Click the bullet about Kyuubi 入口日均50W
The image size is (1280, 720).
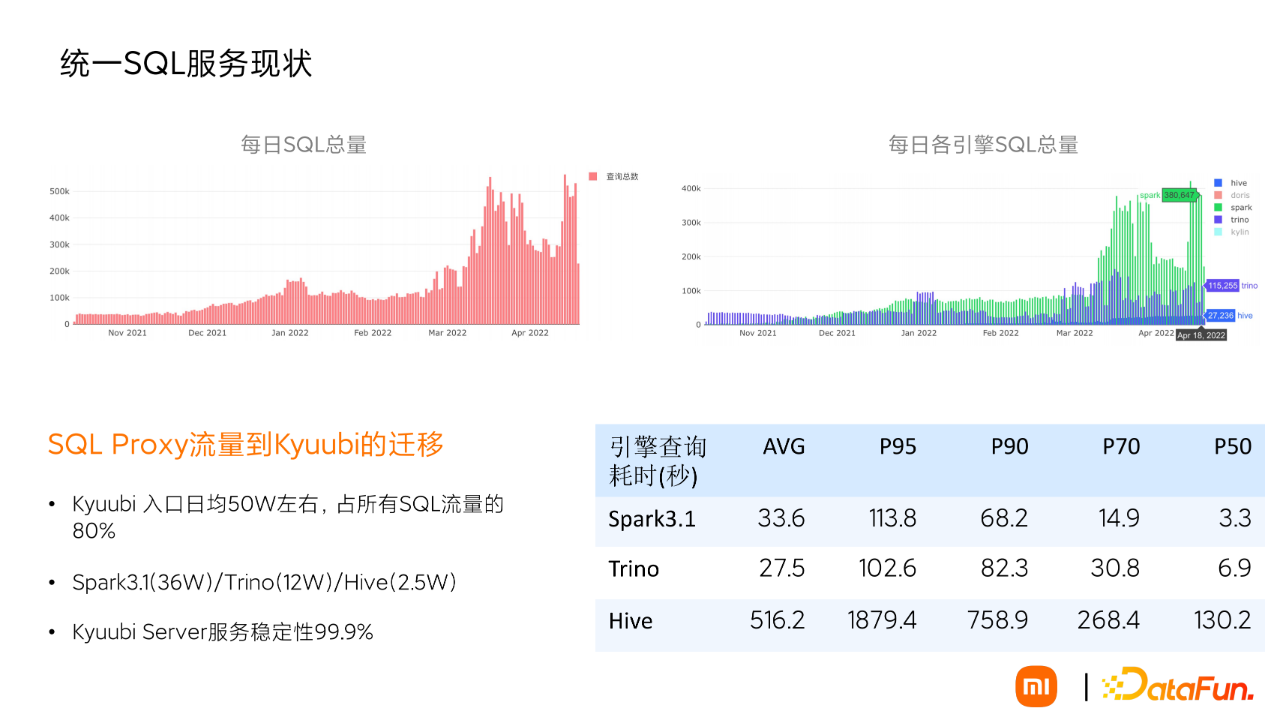(x=288, y=517)
